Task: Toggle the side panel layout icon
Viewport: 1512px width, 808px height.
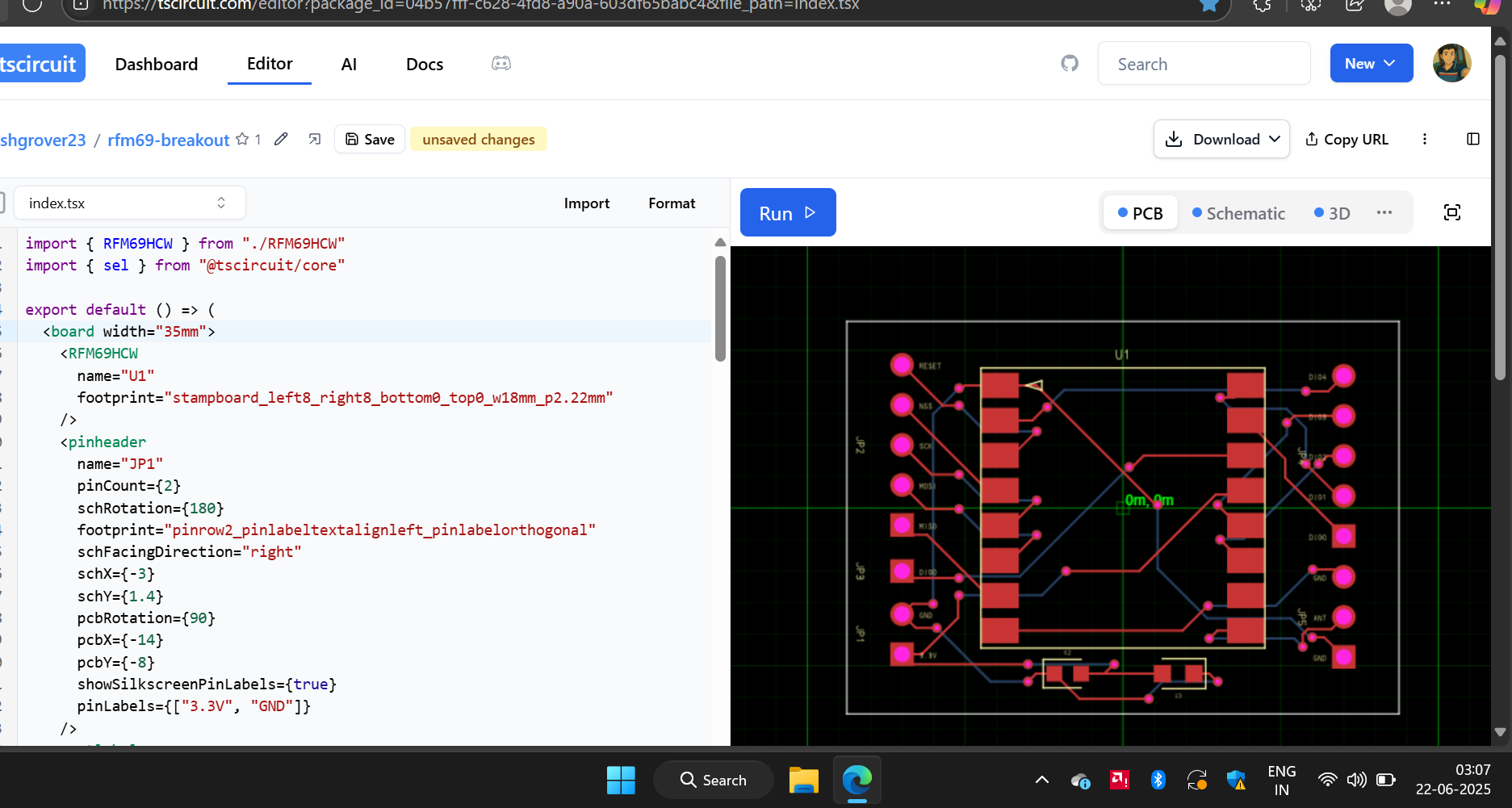Action: pos(1473,140)
